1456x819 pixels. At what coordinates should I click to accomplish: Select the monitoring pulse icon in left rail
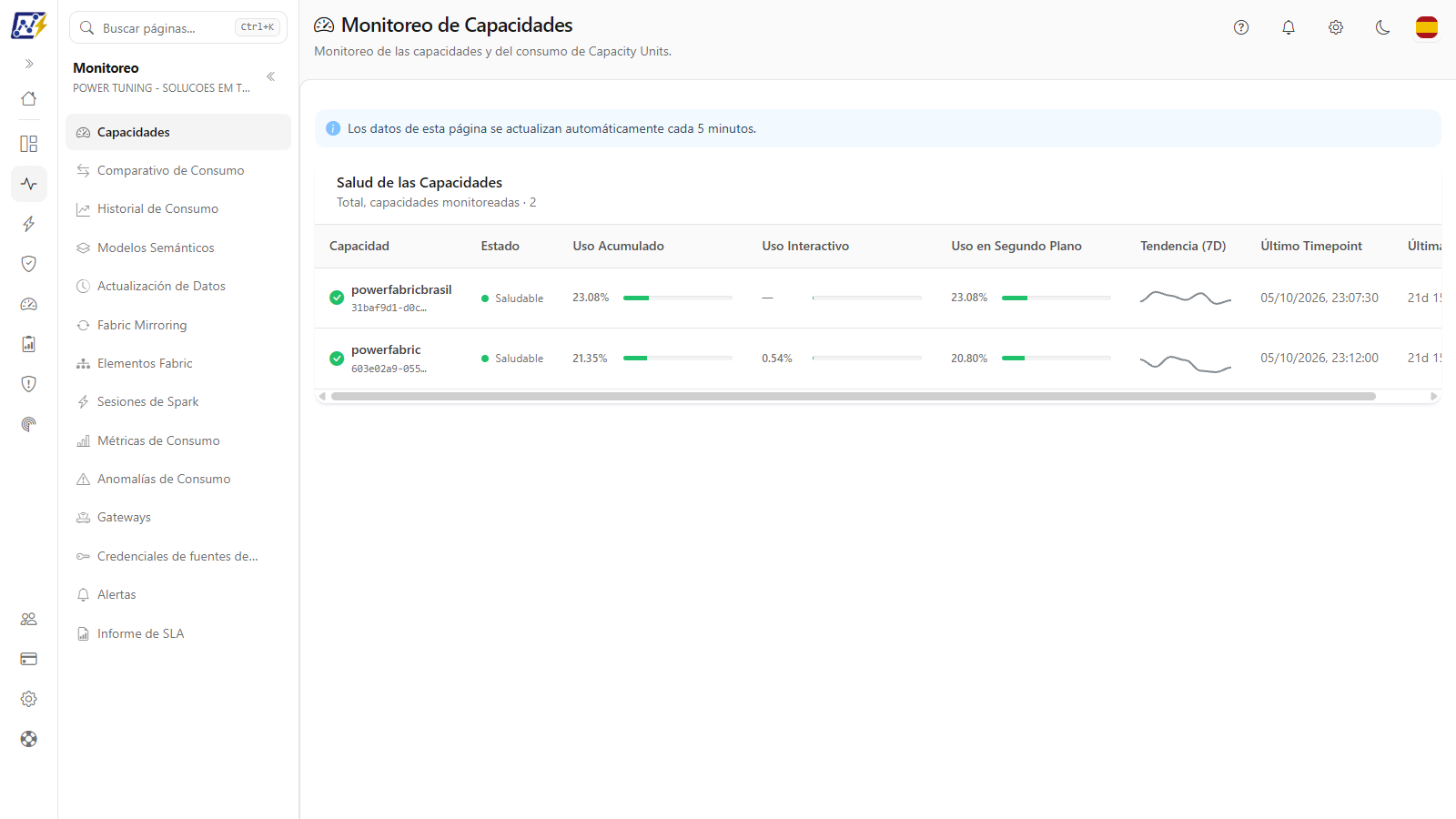point(29,184)
